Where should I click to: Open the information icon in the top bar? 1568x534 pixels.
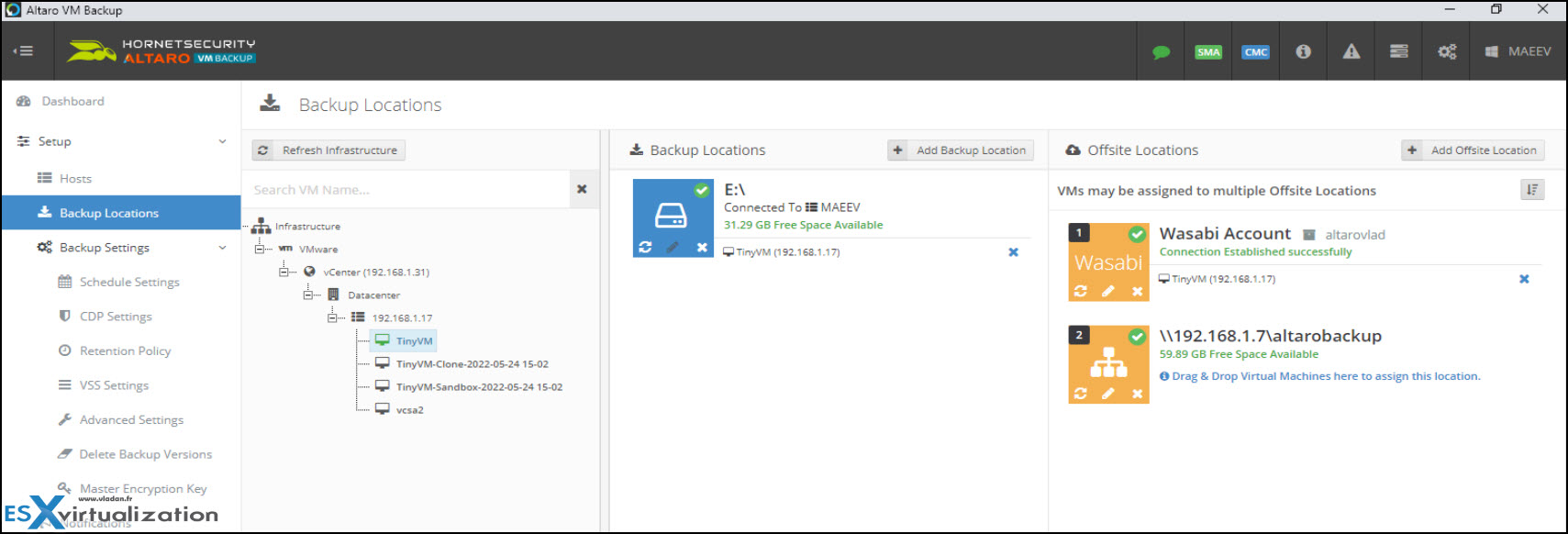[1303, 51]
